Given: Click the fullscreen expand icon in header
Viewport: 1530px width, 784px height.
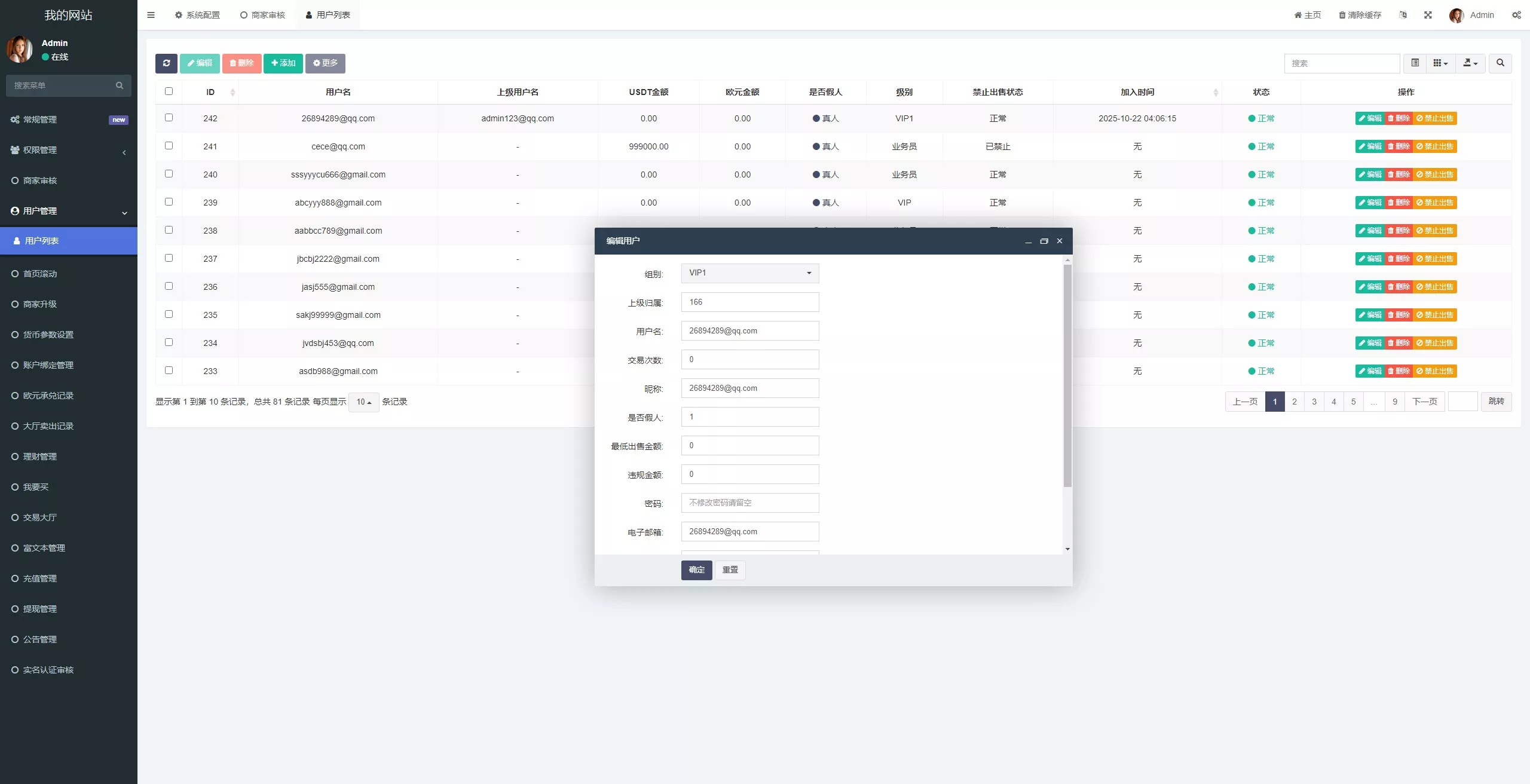Looking at the screenshot, I should click(x=1428, y=15).
